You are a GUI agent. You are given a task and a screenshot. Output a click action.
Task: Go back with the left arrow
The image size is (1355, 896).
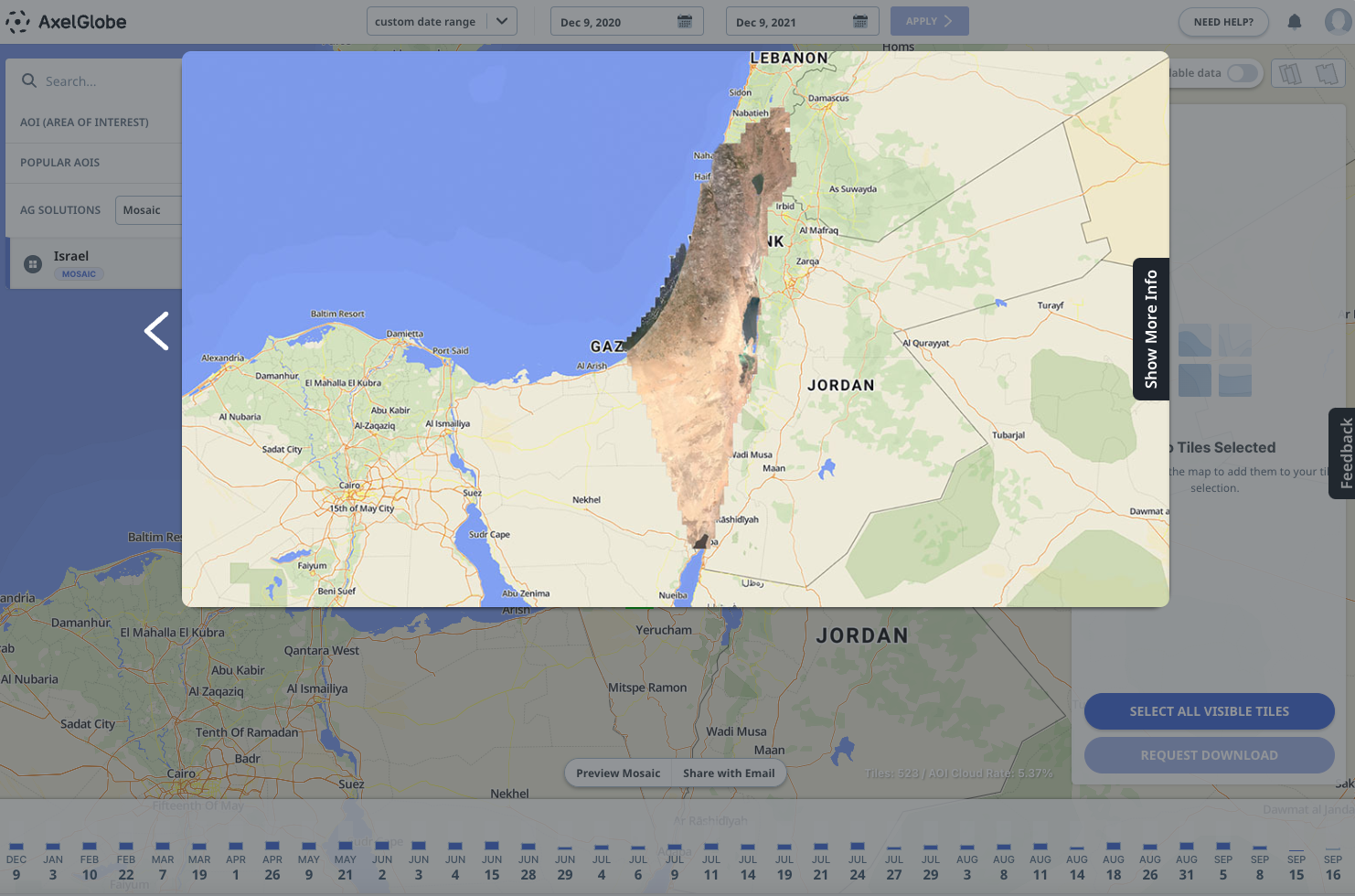pyautogui.click(x=157, y=331)
